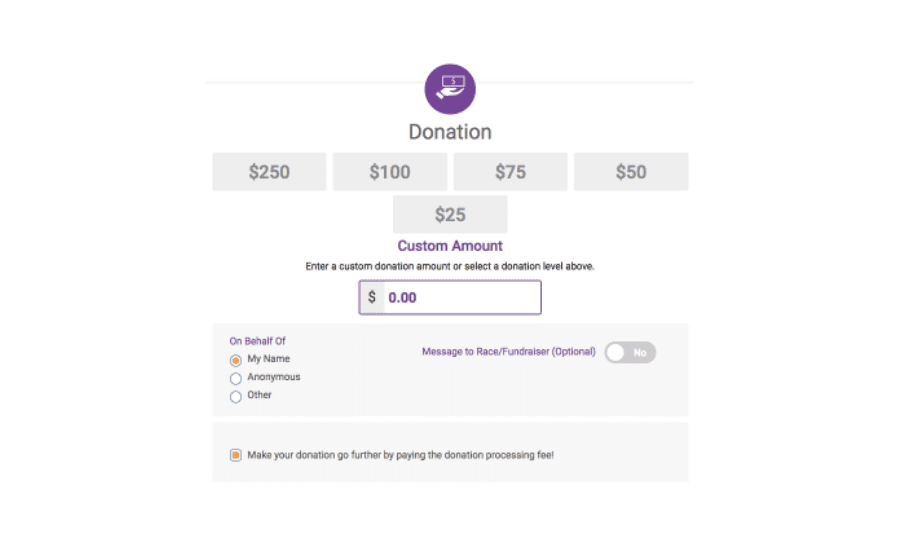Screen dimensions: 900x550
Task: Pick the $75 donation button
Action: 510,172
